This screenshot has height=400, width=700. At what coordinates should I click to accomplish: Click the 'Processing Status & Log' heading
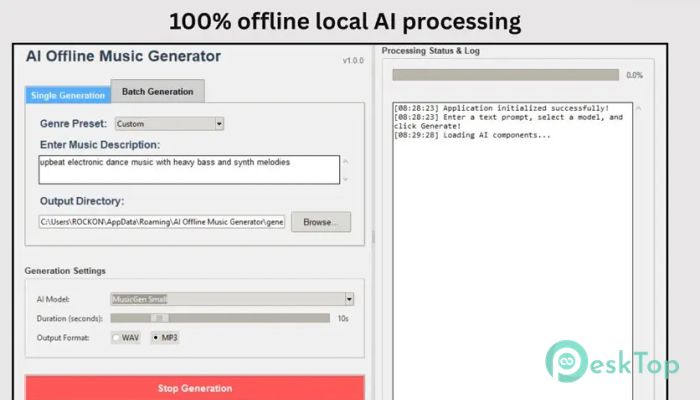point(430,51)
